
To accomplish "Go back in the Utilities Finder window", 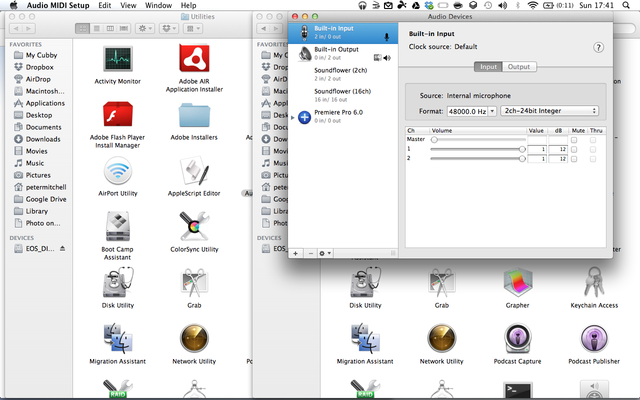I will pos(16,29).
